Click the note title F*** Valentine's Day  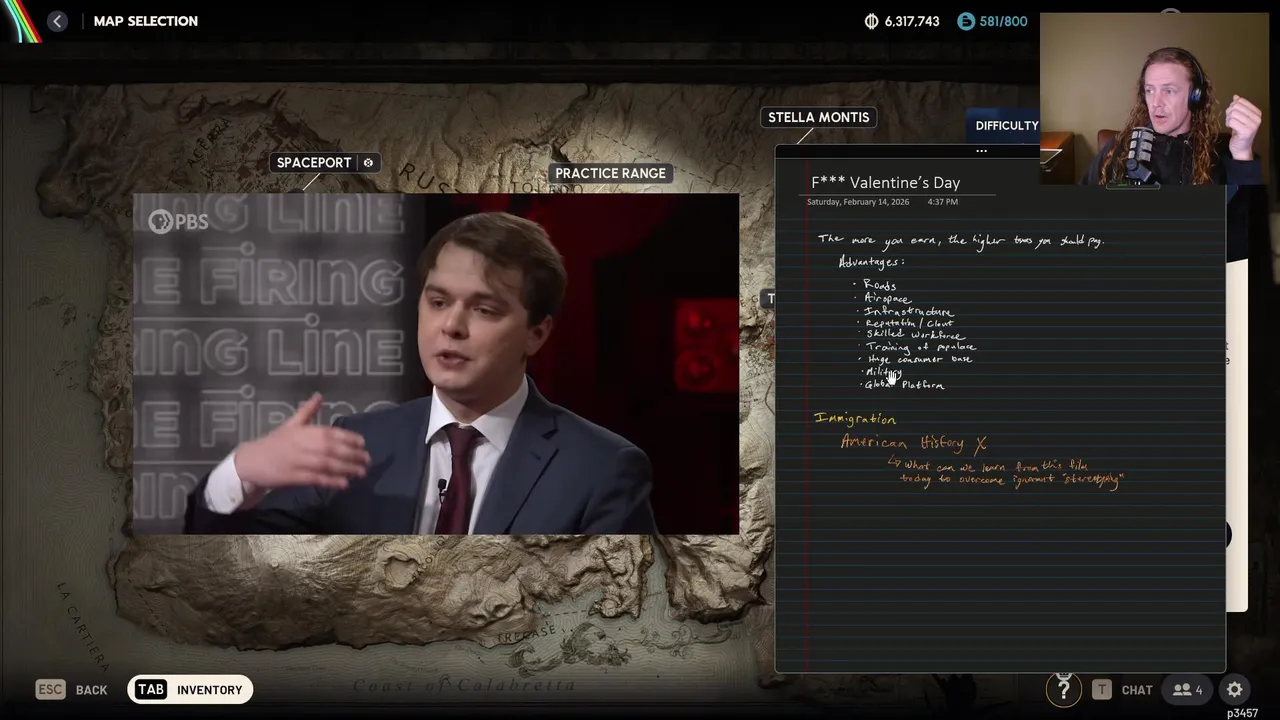click(x=886, y=183)
